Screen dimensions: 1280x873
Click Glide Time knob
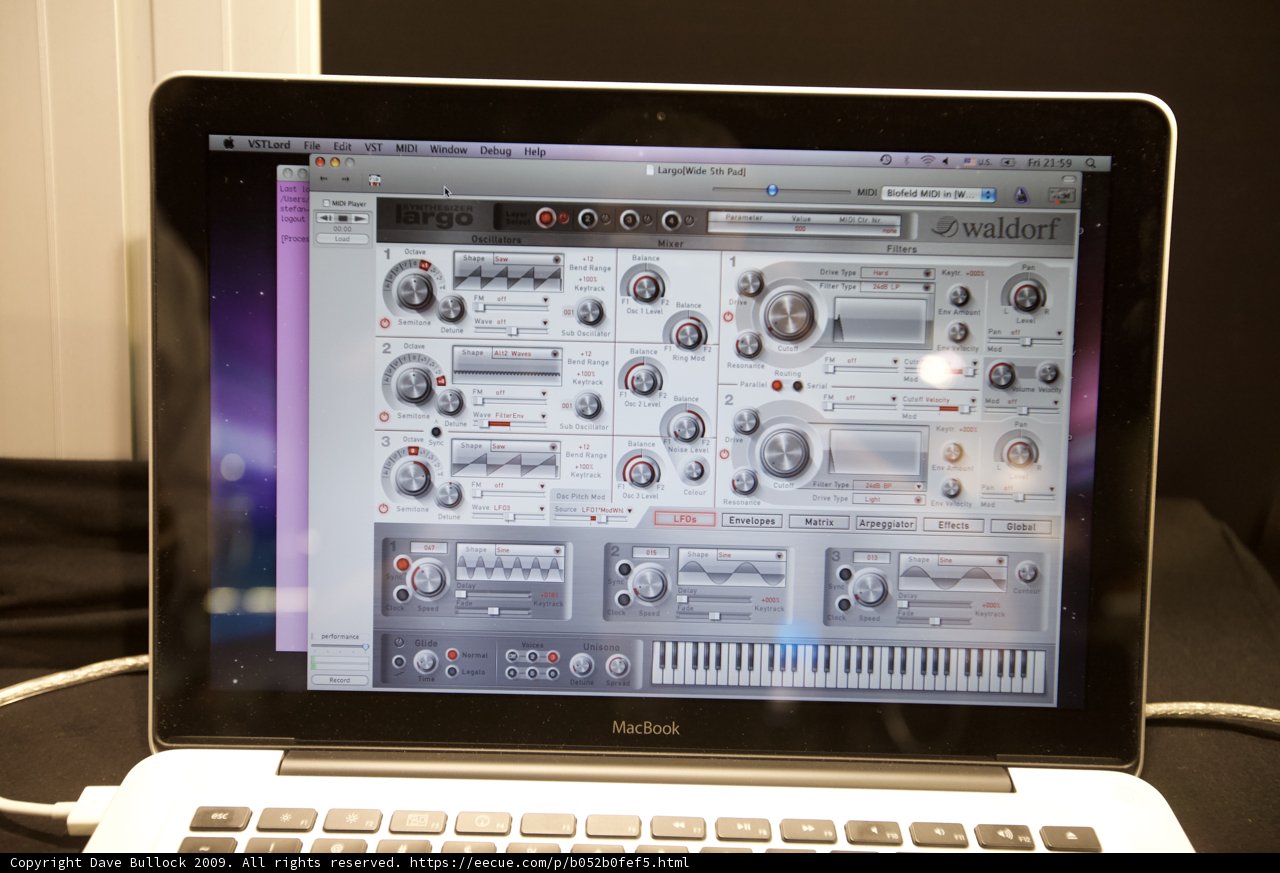tap(426, 661)
